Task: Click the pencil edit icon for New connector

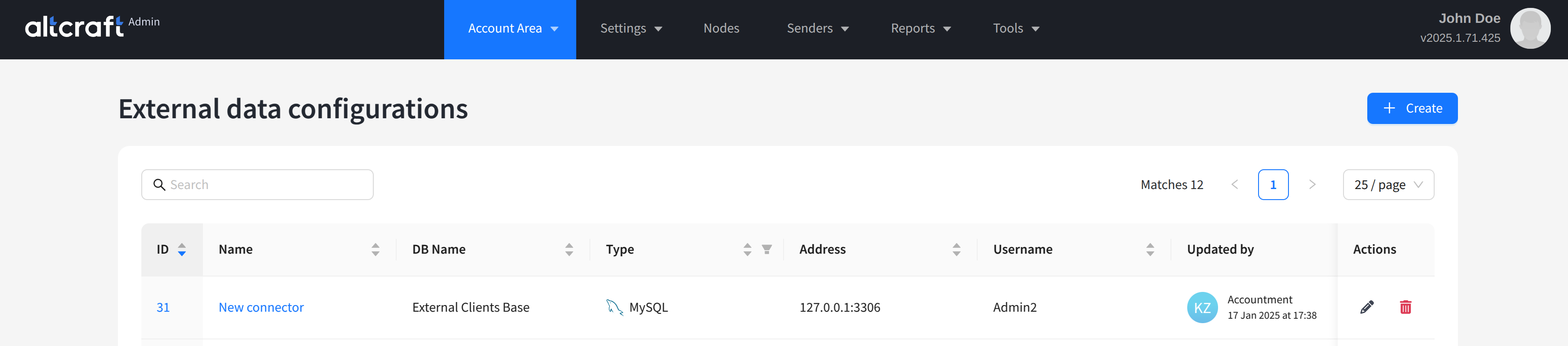Action: coord(1366,307)
